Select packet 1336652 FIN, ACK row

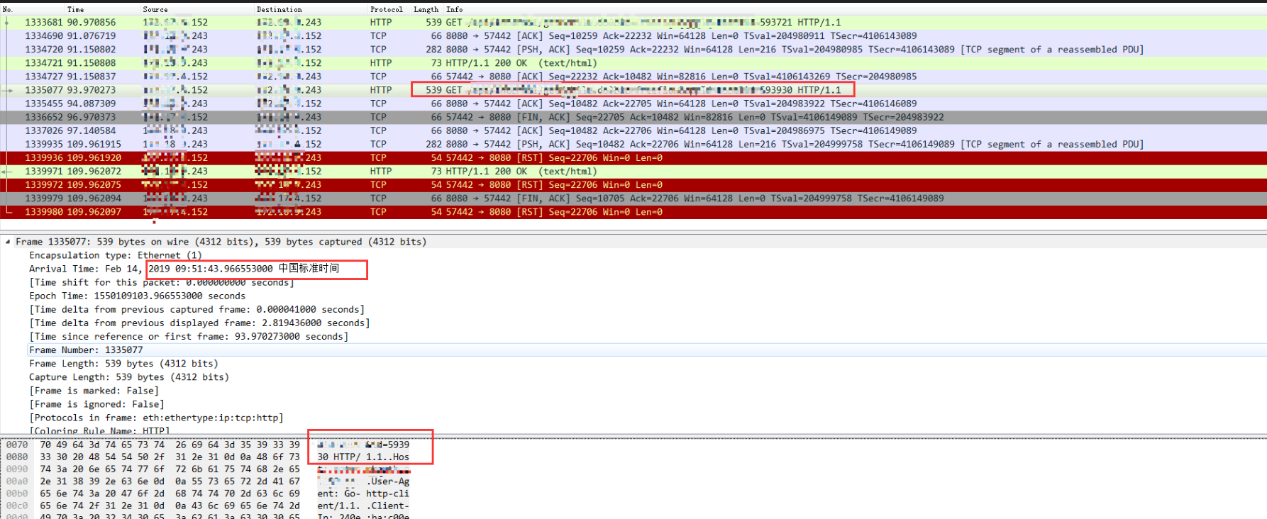coord(633,117)
